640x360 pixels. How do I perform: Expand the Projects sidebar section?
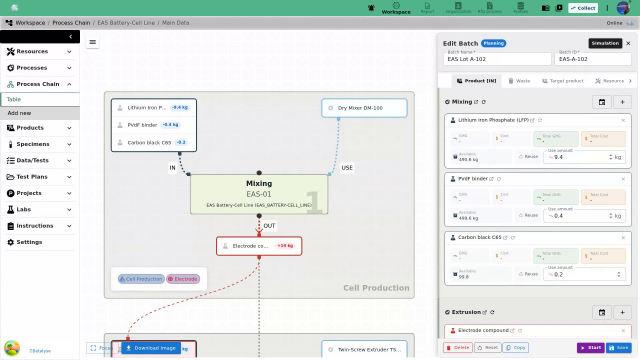coord(40,193)
